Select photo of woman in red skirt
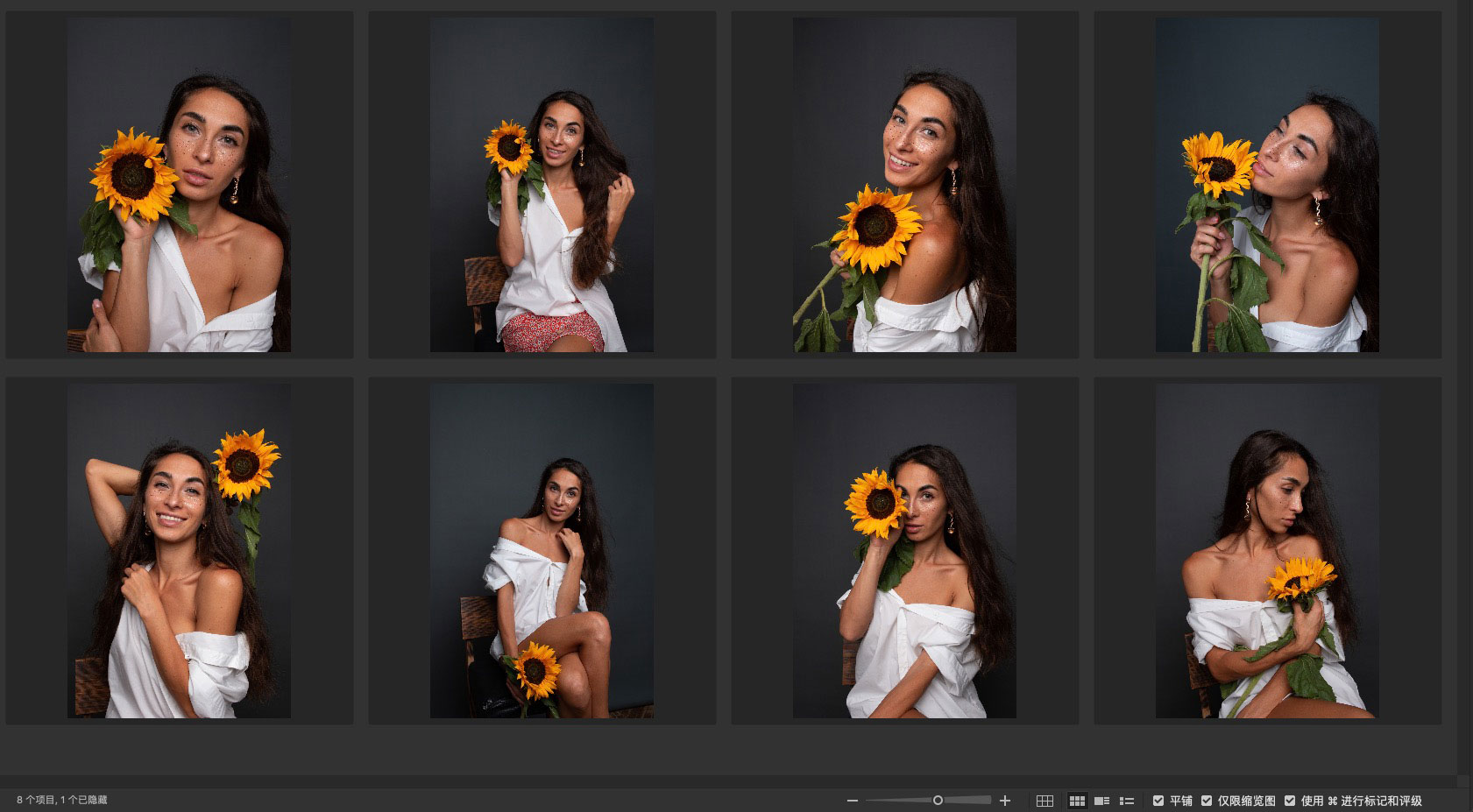Viewport: 1473px width, 812px height. pos(542,185)
